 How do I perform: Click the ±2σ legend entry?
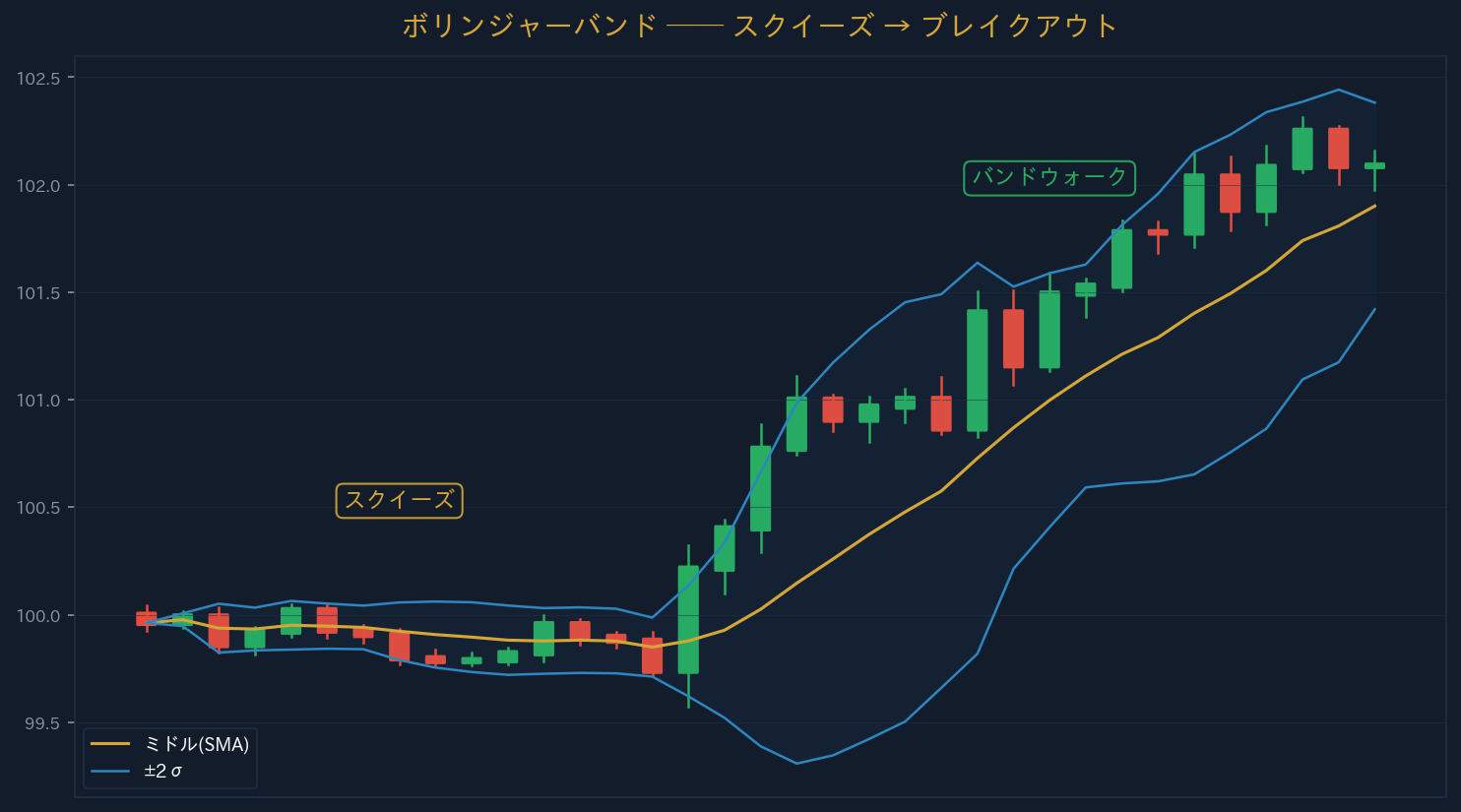tap(162, 771)
